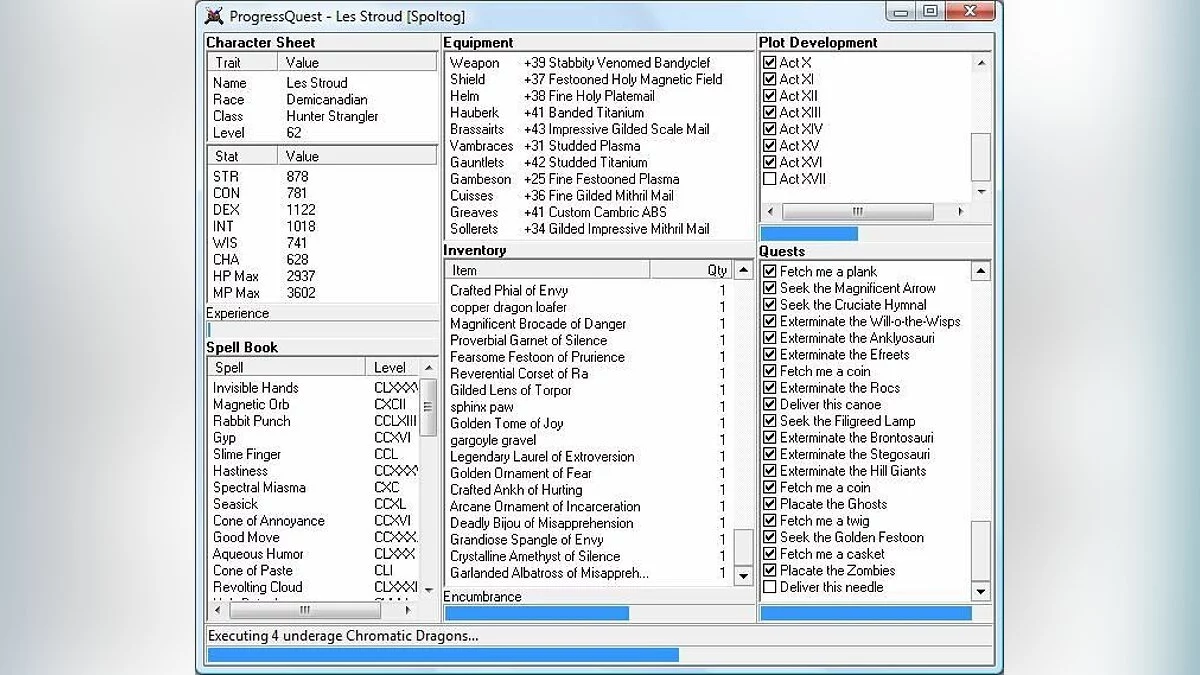The width and height of the screenshot is (1200, 675).
Task: Check the Act XVII checkbox
Action: (x=769, y=179)
